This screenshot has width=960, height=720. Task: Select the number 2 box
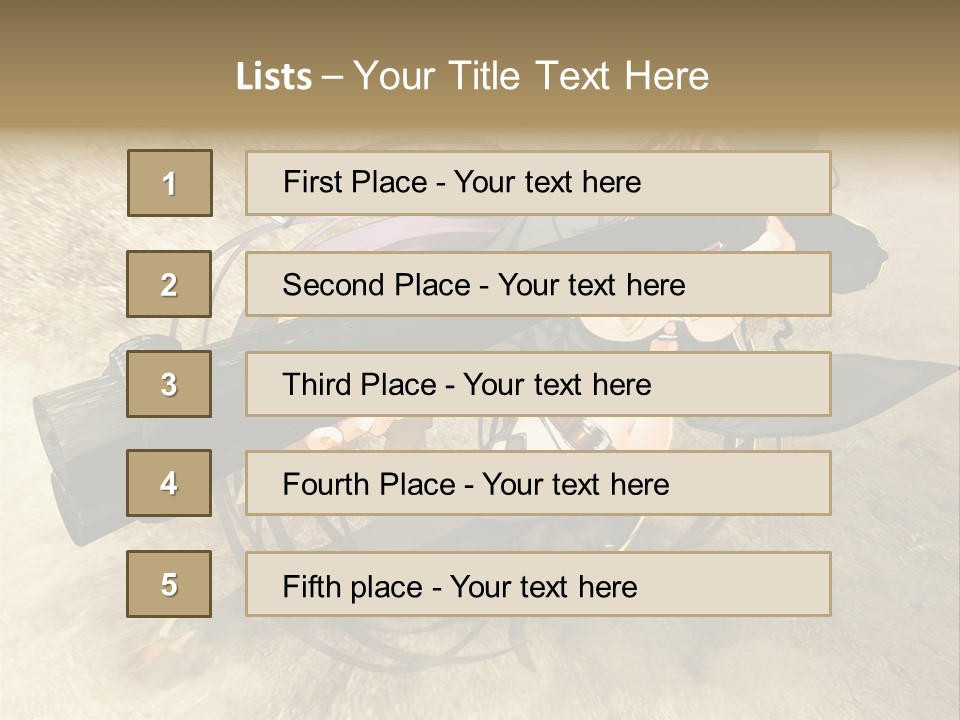click(169, 284)
